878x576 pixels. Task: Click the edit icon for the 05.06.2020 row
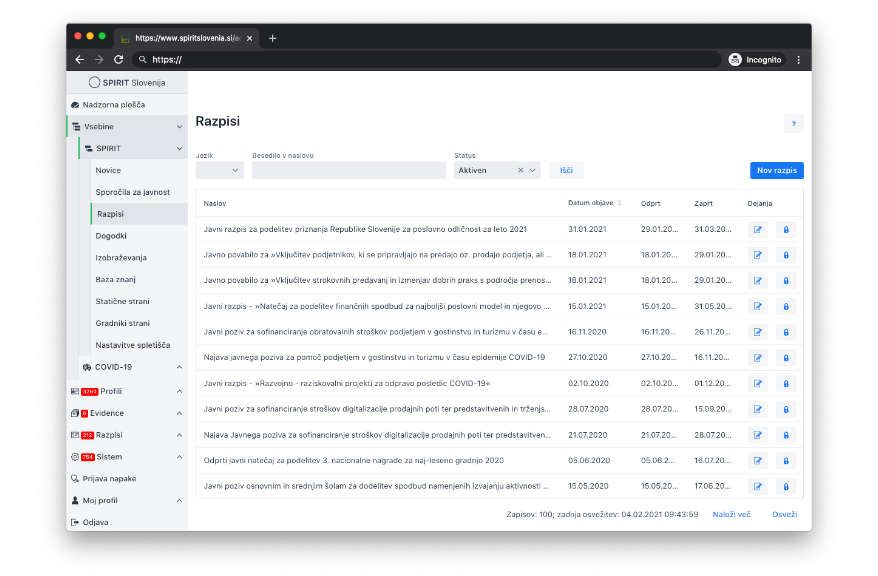pos(757,460)
